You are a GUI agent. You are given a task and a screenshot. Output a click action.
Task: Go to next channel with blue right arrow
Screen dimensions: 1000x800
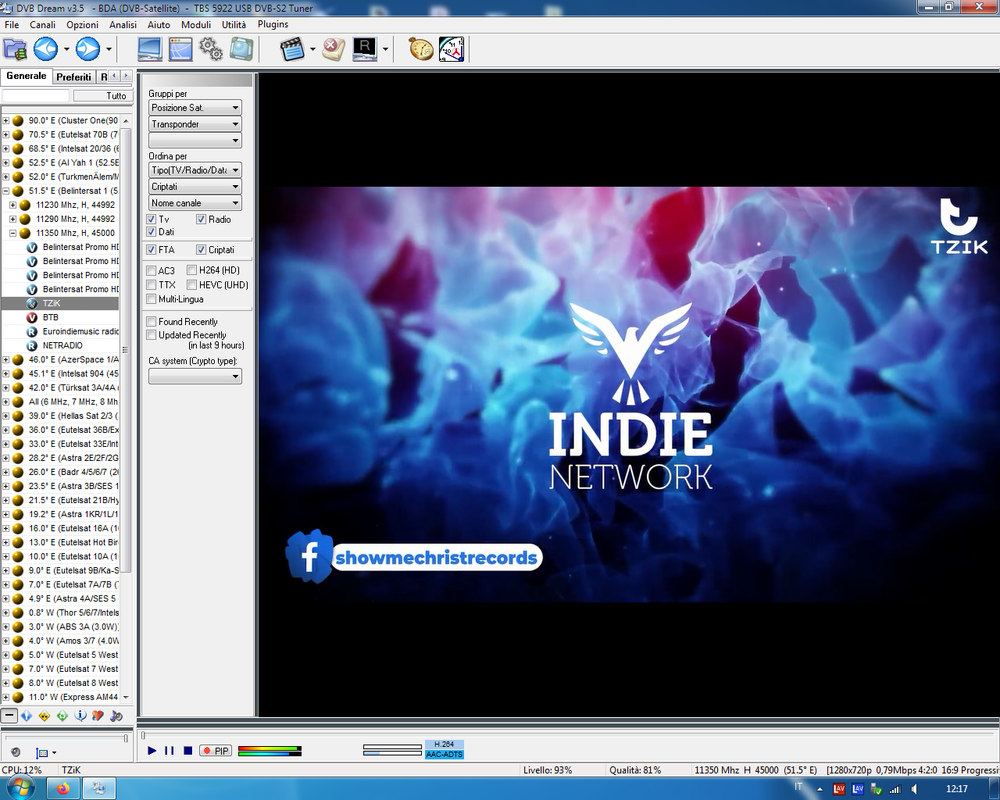click(88, 49)
